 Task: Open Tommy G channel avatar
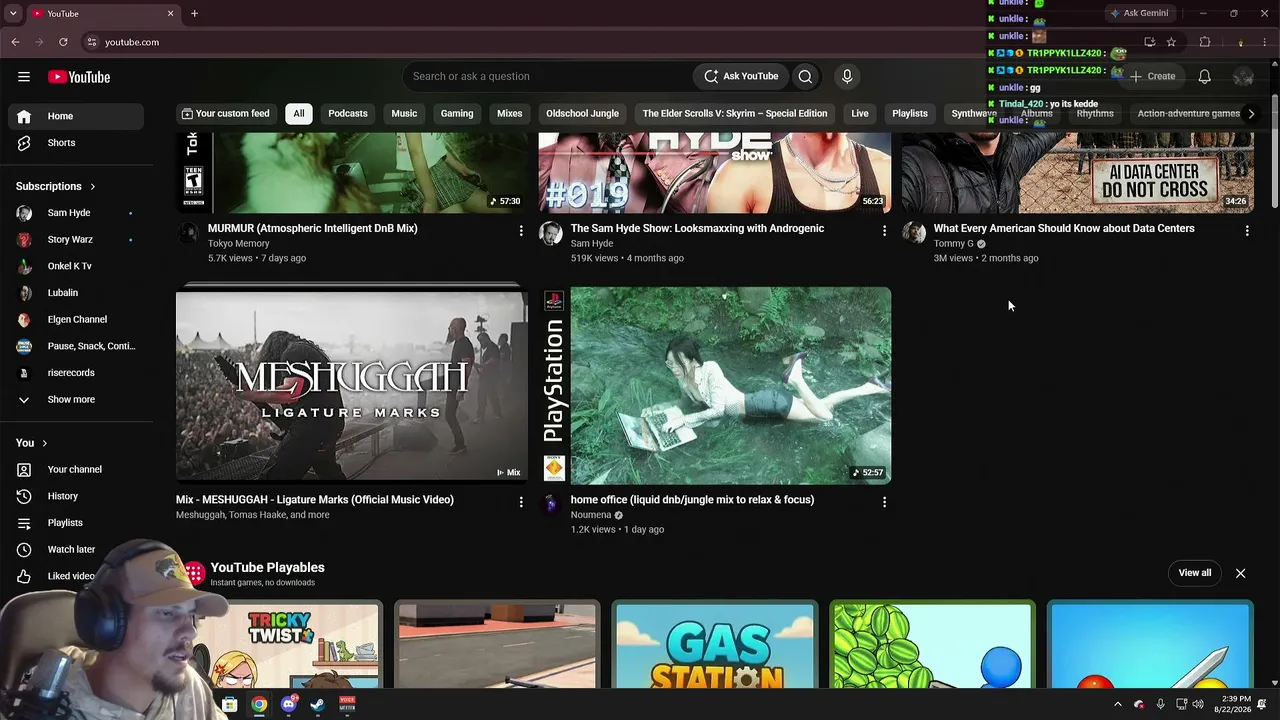914,233
